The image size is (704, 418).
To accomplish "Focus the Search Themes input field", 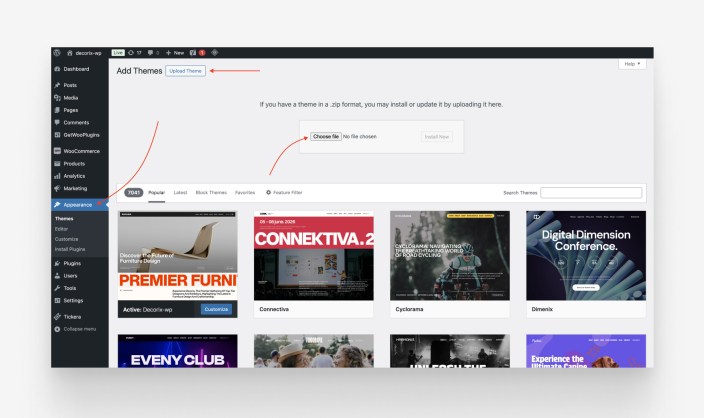I will pos(591,193).
